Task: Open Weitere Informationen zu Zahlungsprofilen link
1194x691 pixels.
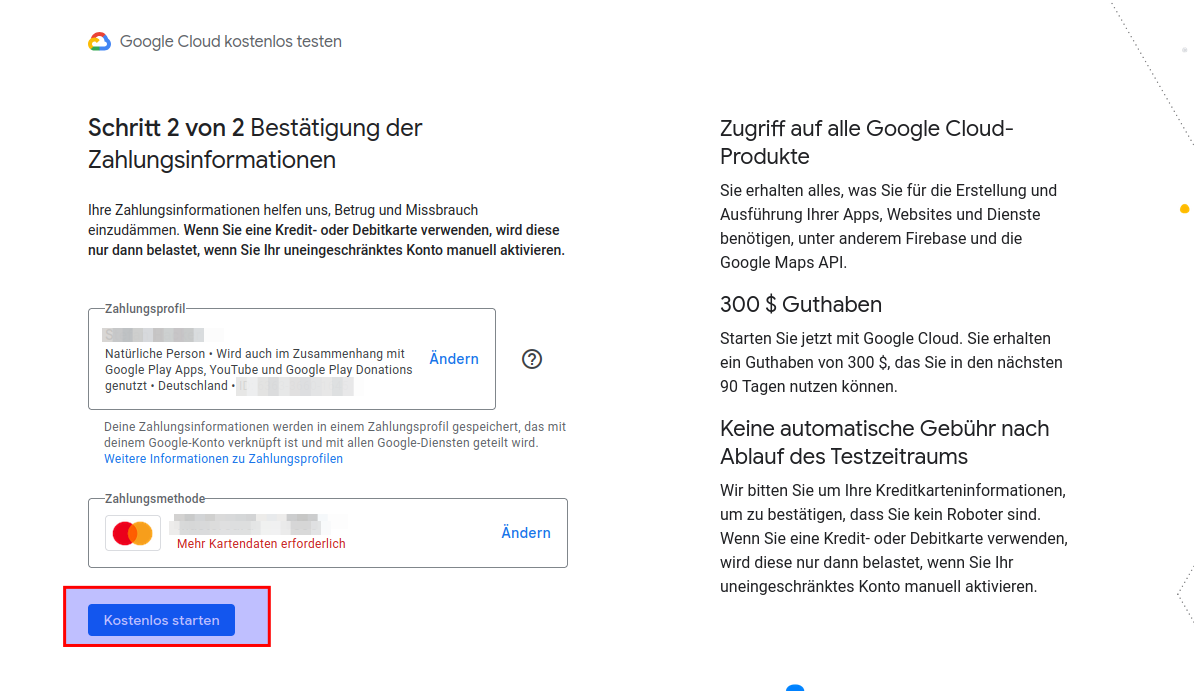Action: click(223, 459)
